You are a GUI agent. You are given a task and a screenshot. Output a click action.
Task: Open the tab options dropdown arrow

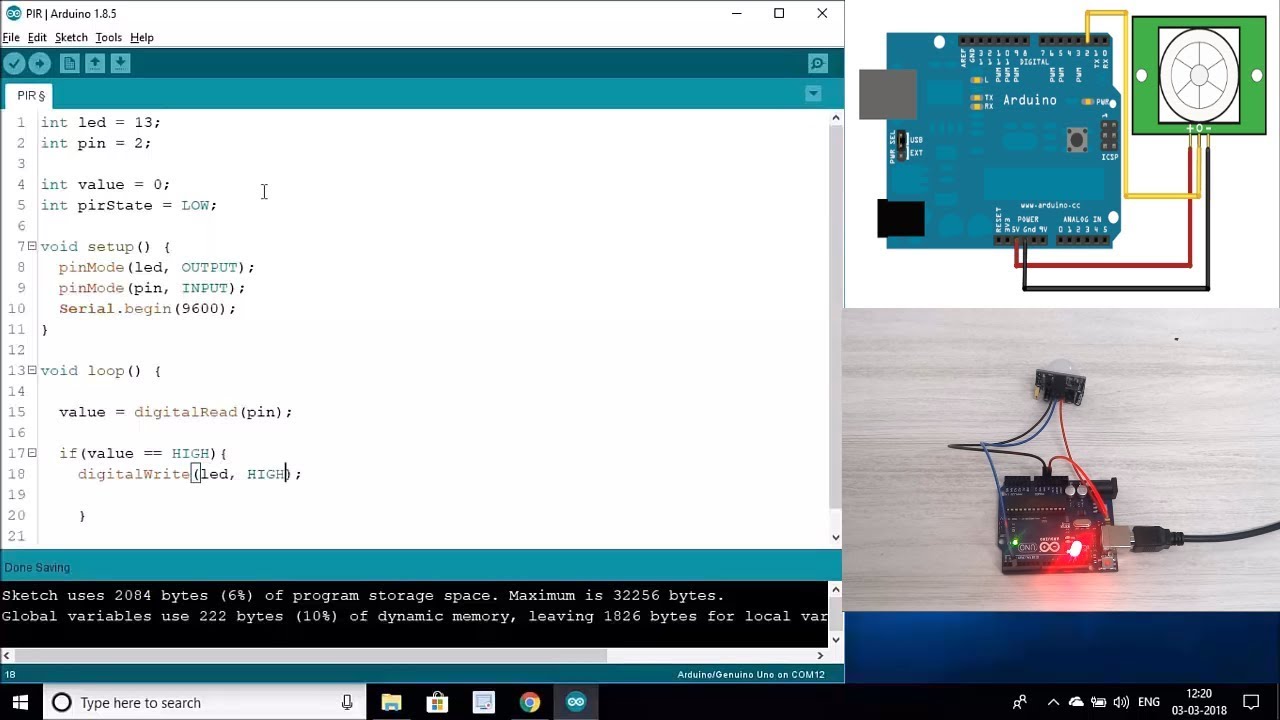(813, 94)
